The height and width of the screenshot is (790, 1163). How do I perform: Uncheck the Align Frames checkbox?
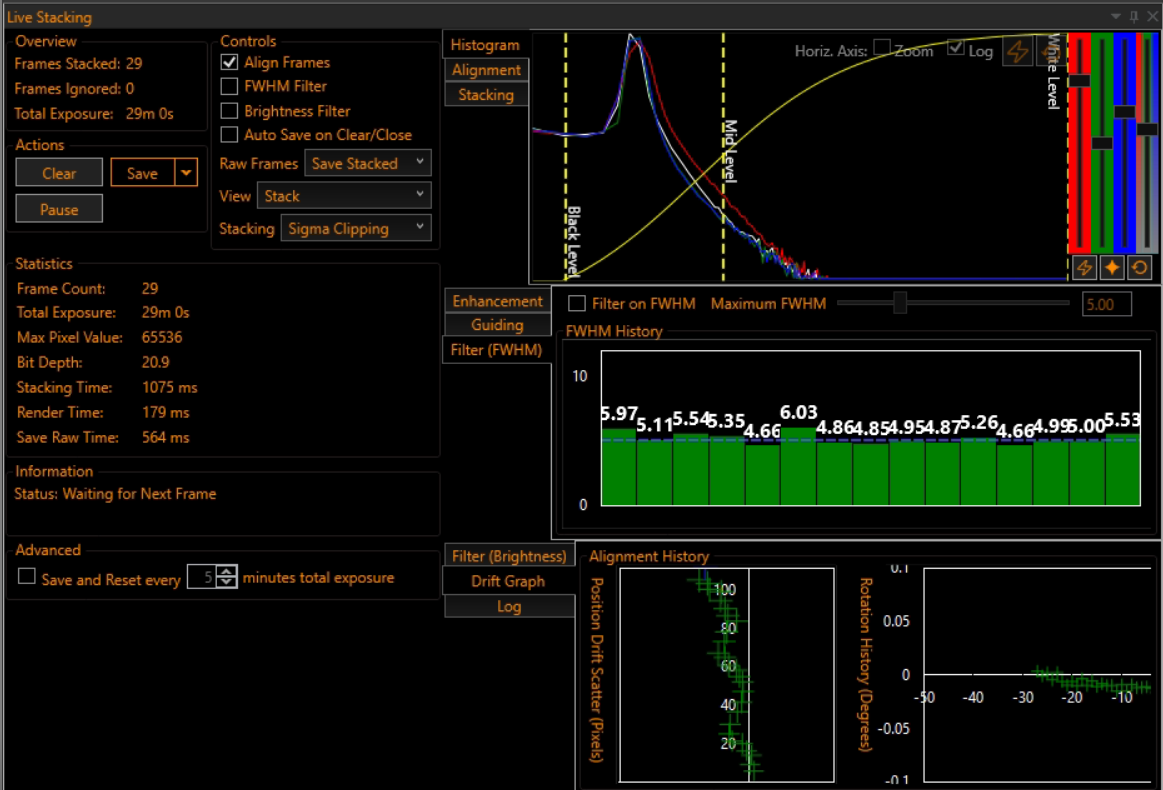[229, 62]
